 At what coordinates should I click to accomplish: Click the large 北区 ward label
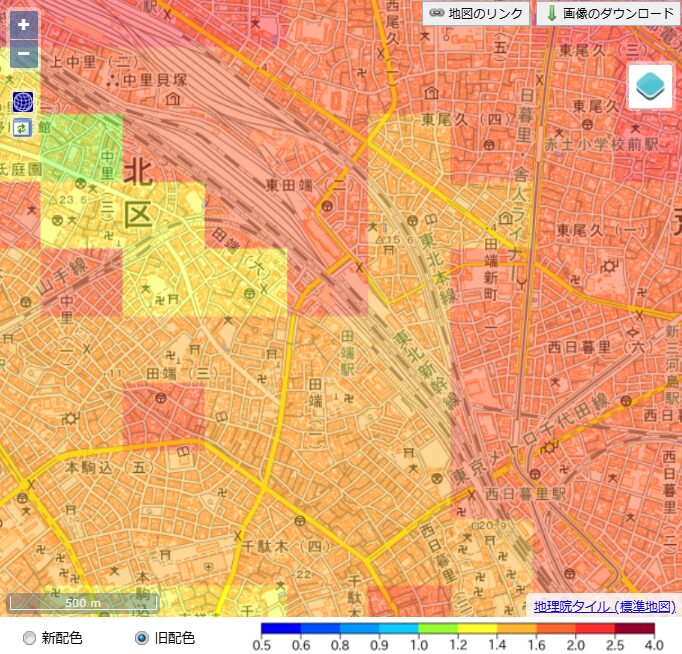pos(138,192)
